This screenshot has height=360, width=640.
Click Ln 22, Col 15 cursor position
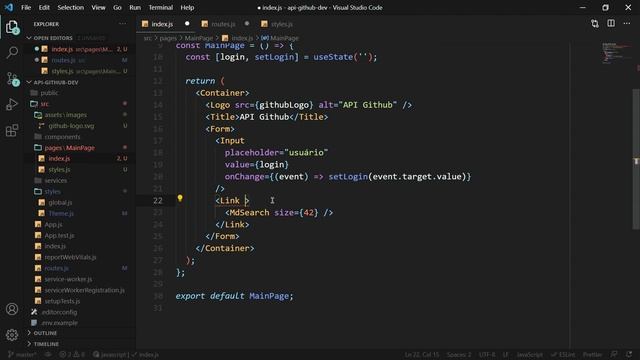point(422,355)
